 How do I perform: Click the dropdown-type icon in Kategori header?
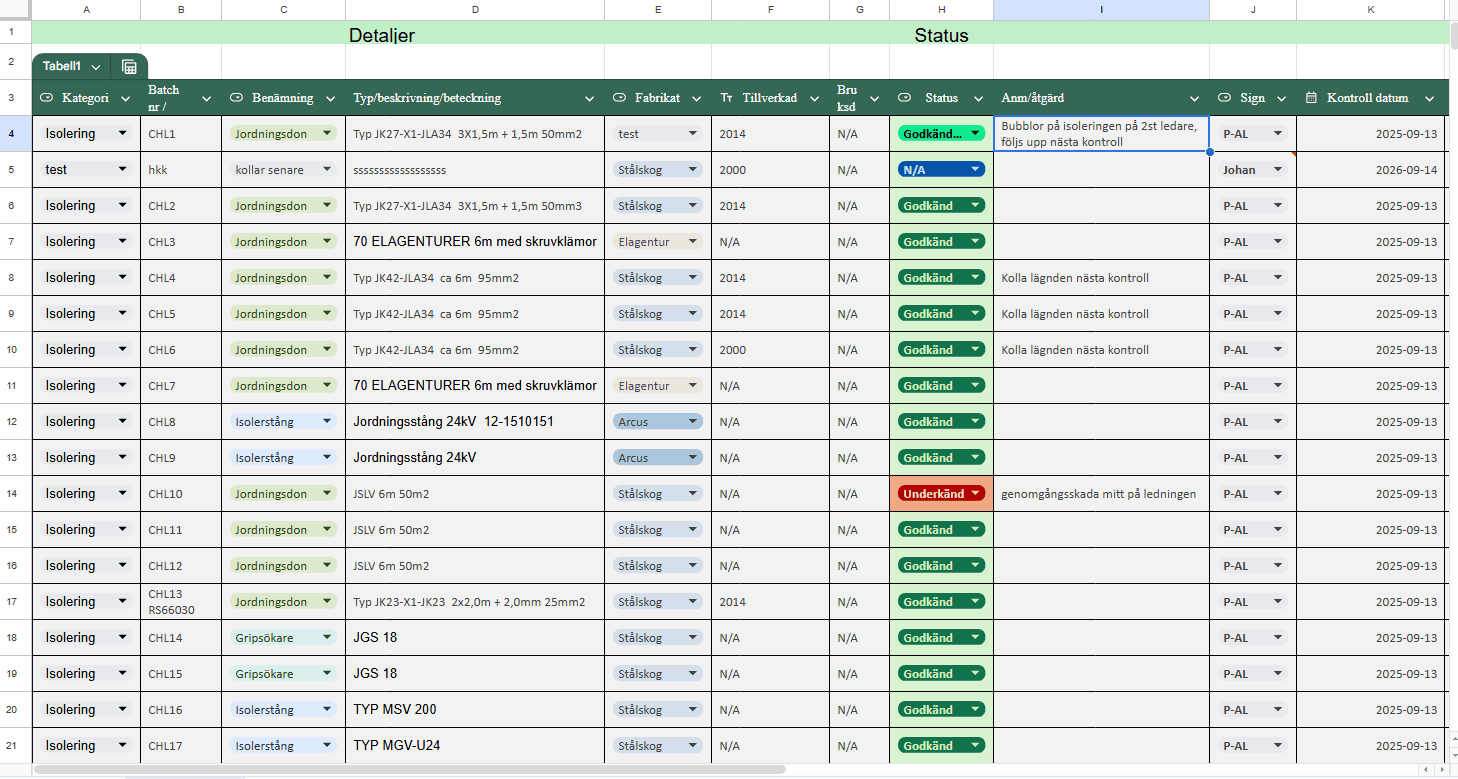coord(46,98)
